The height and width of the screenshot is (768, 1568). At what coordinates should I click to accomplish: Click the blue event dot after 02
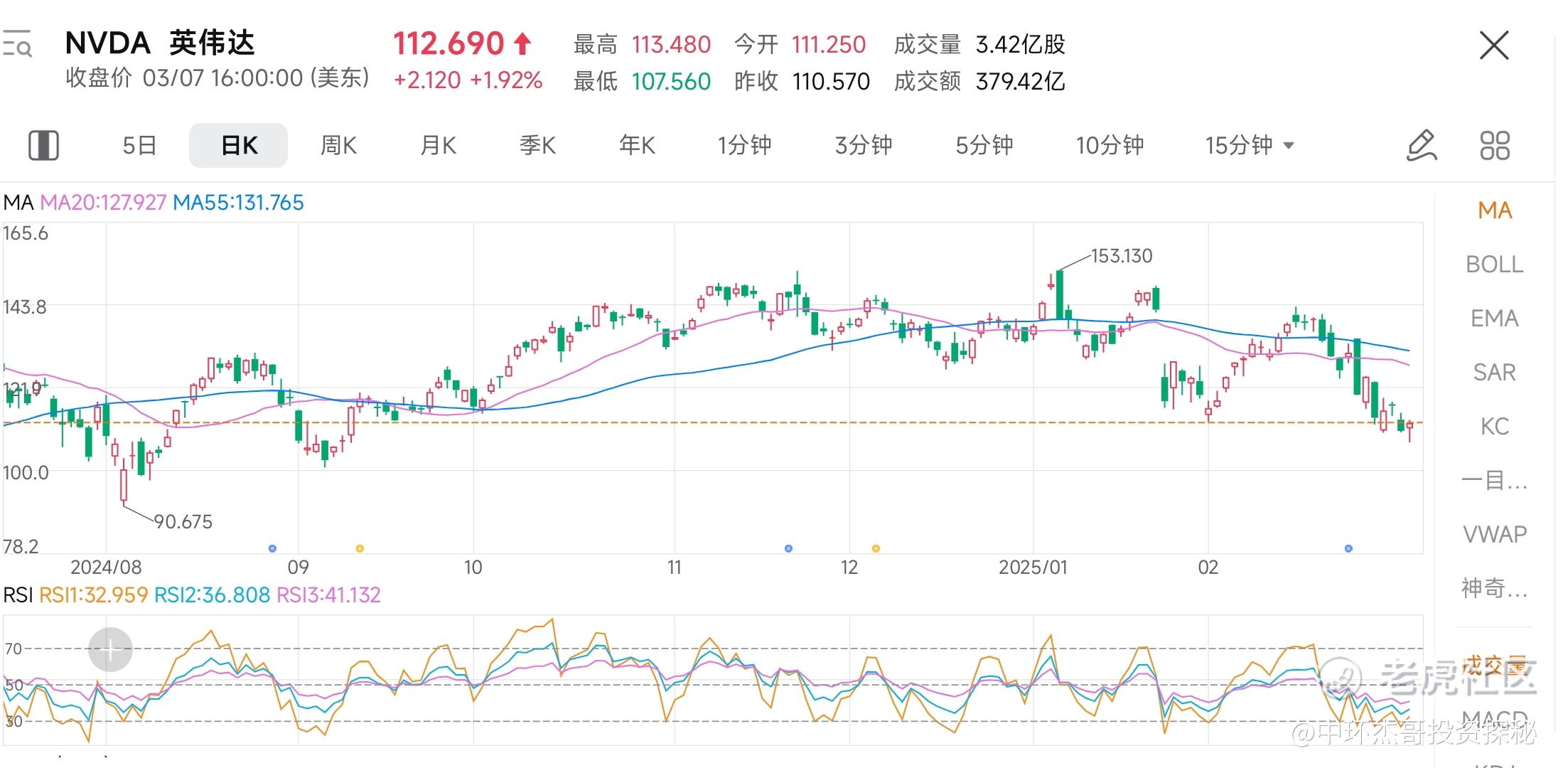pos(1348,548)
